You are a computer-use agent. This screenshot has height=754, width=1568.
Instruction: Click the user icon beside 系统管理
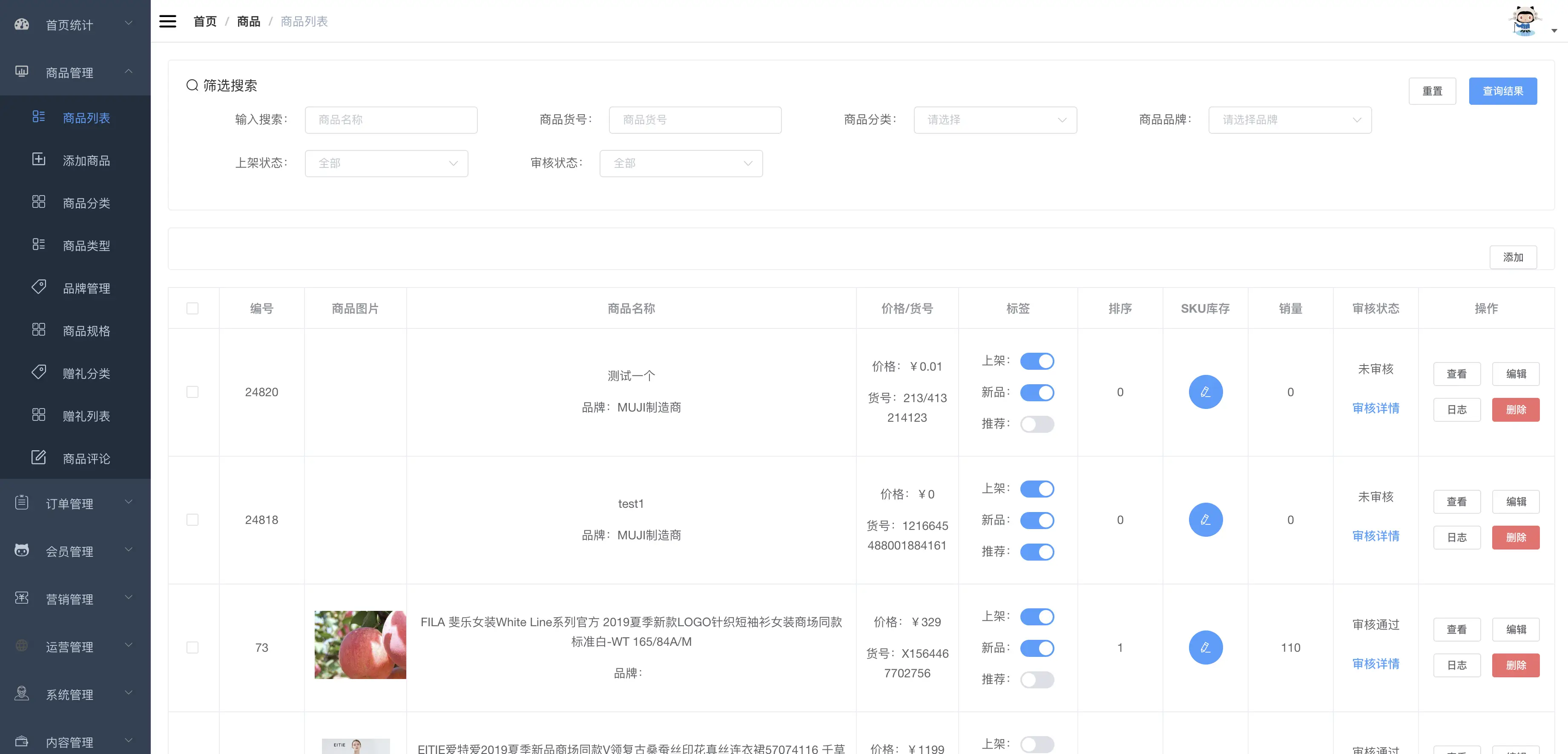click(21, 693)
